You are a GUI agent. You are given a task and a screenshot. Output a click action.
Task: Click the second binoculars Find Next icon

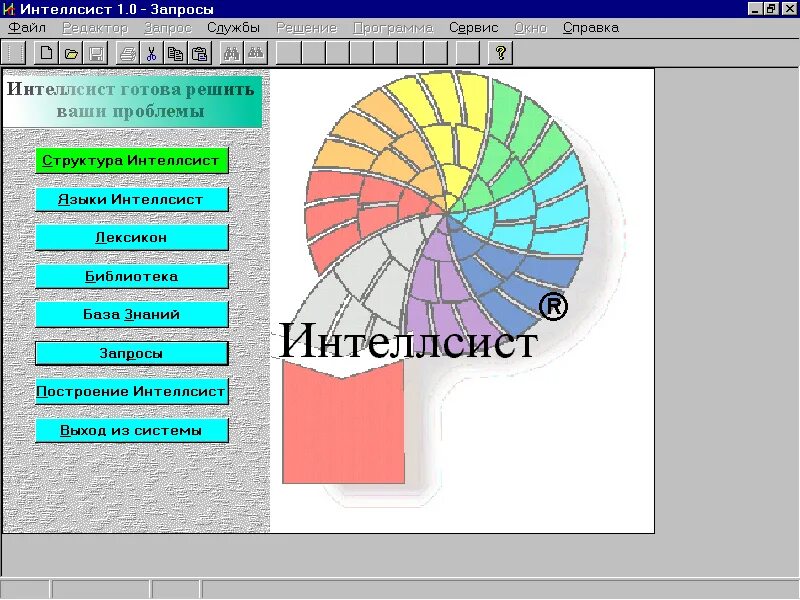tap(256, 53)
